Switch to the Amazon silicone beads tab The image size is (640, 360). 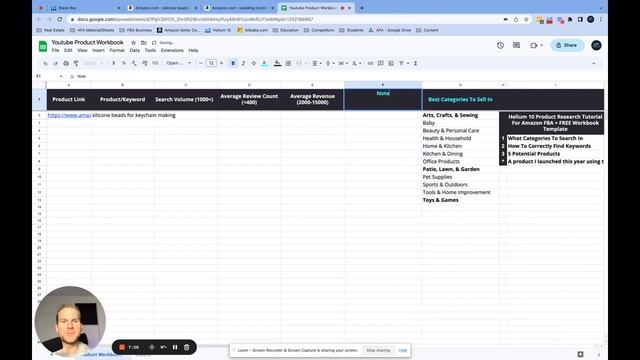click(161, 8)
